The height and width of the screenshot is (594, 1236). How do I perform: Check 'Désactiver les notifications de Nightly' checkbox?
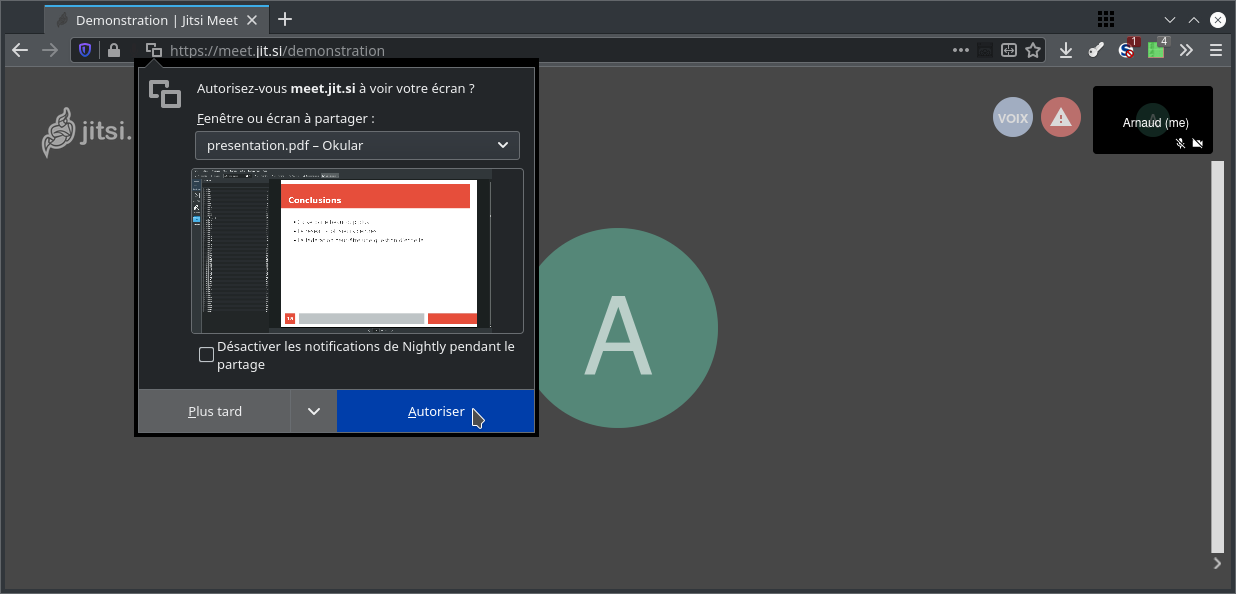206,355
